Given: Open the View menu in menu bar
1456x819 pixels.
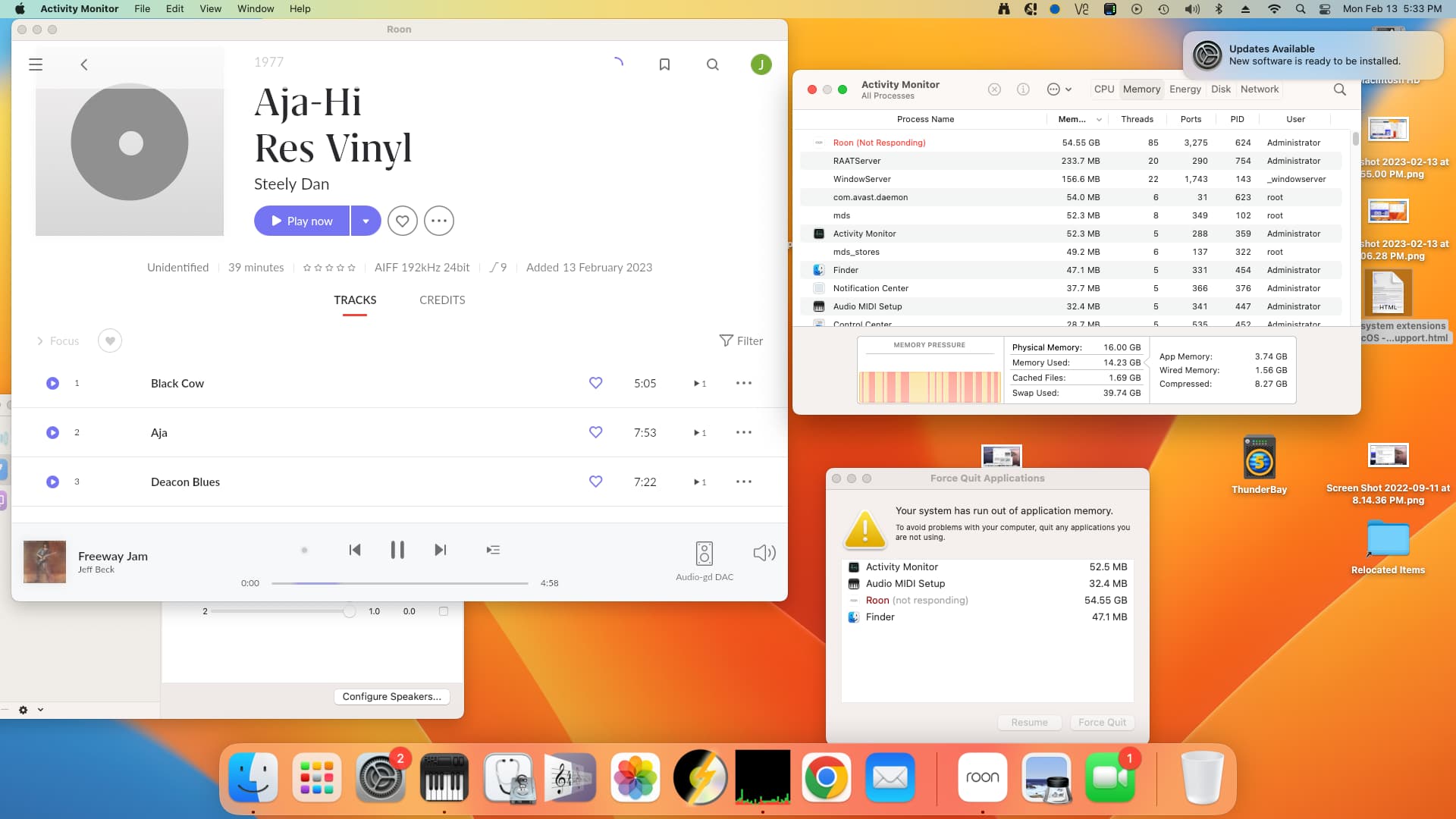Looking at the screenshot, I should (x=210, y=9).
